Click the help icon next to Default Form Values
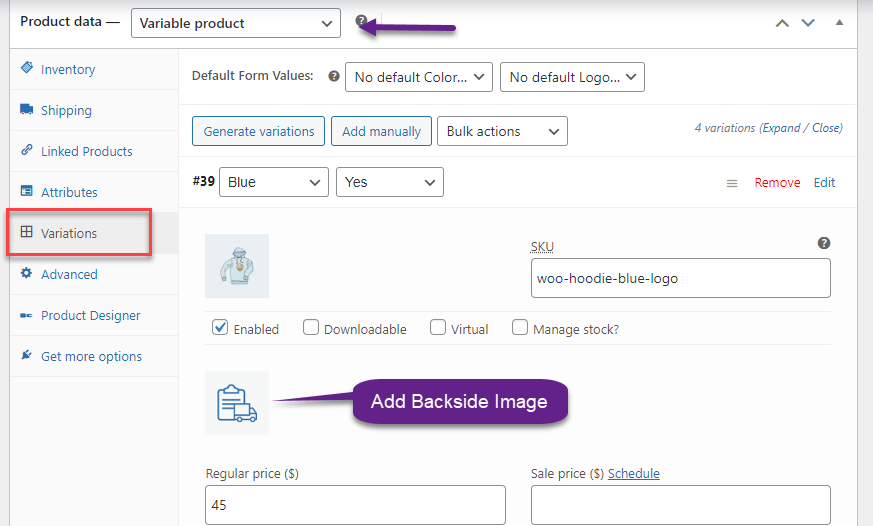The image size is (873, 526). coord(334,76)
